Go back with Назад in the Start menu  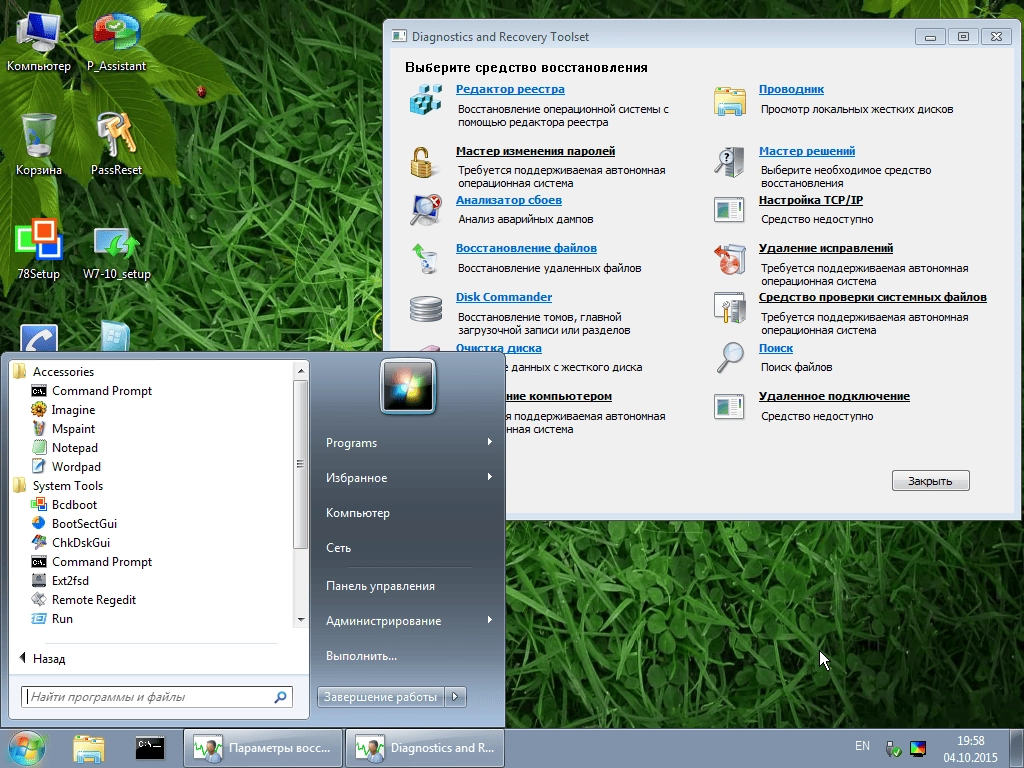42,659
